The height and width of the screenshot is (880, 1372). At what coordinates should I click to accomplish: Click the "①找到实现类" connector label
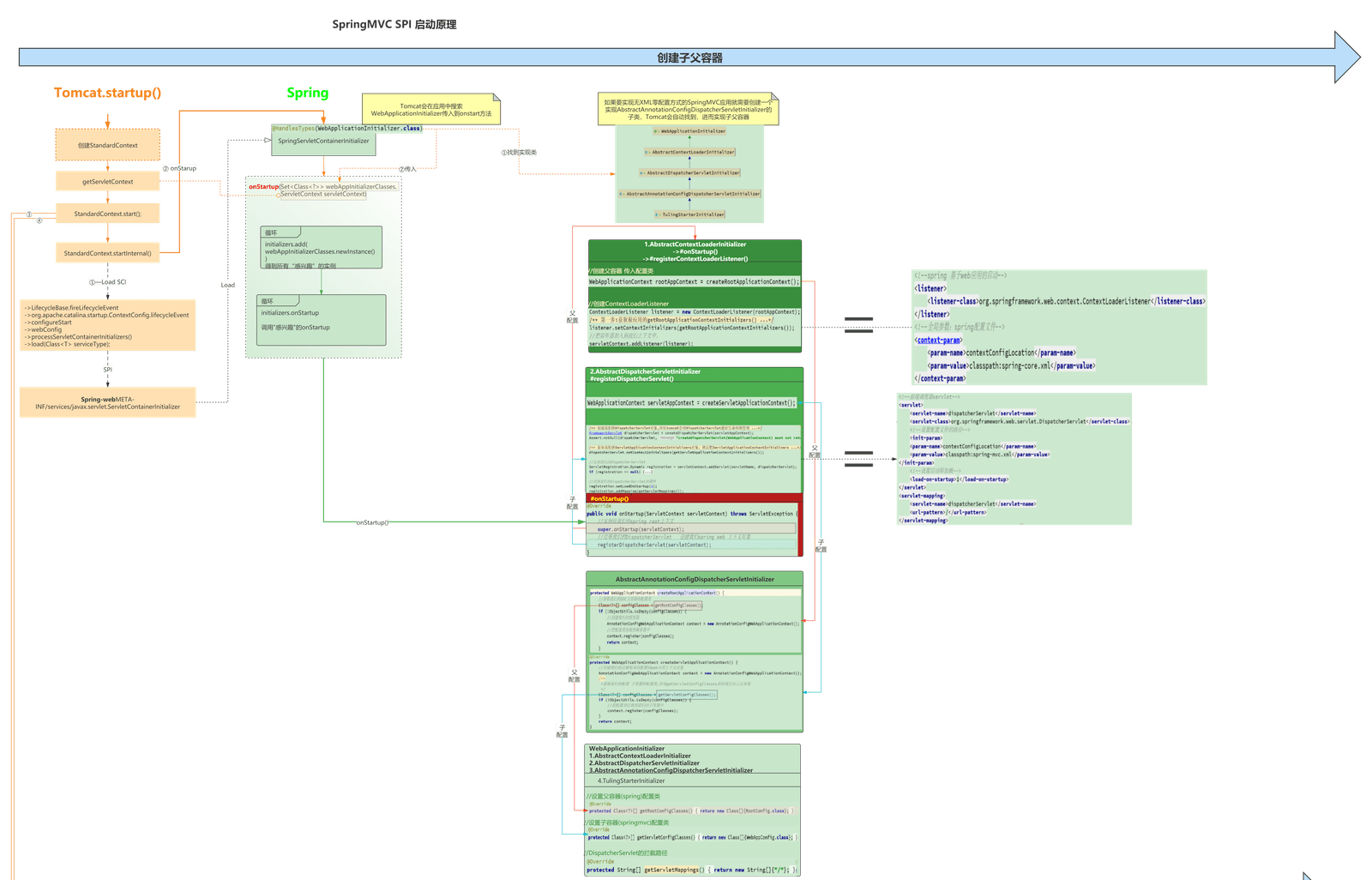[519, 153]
